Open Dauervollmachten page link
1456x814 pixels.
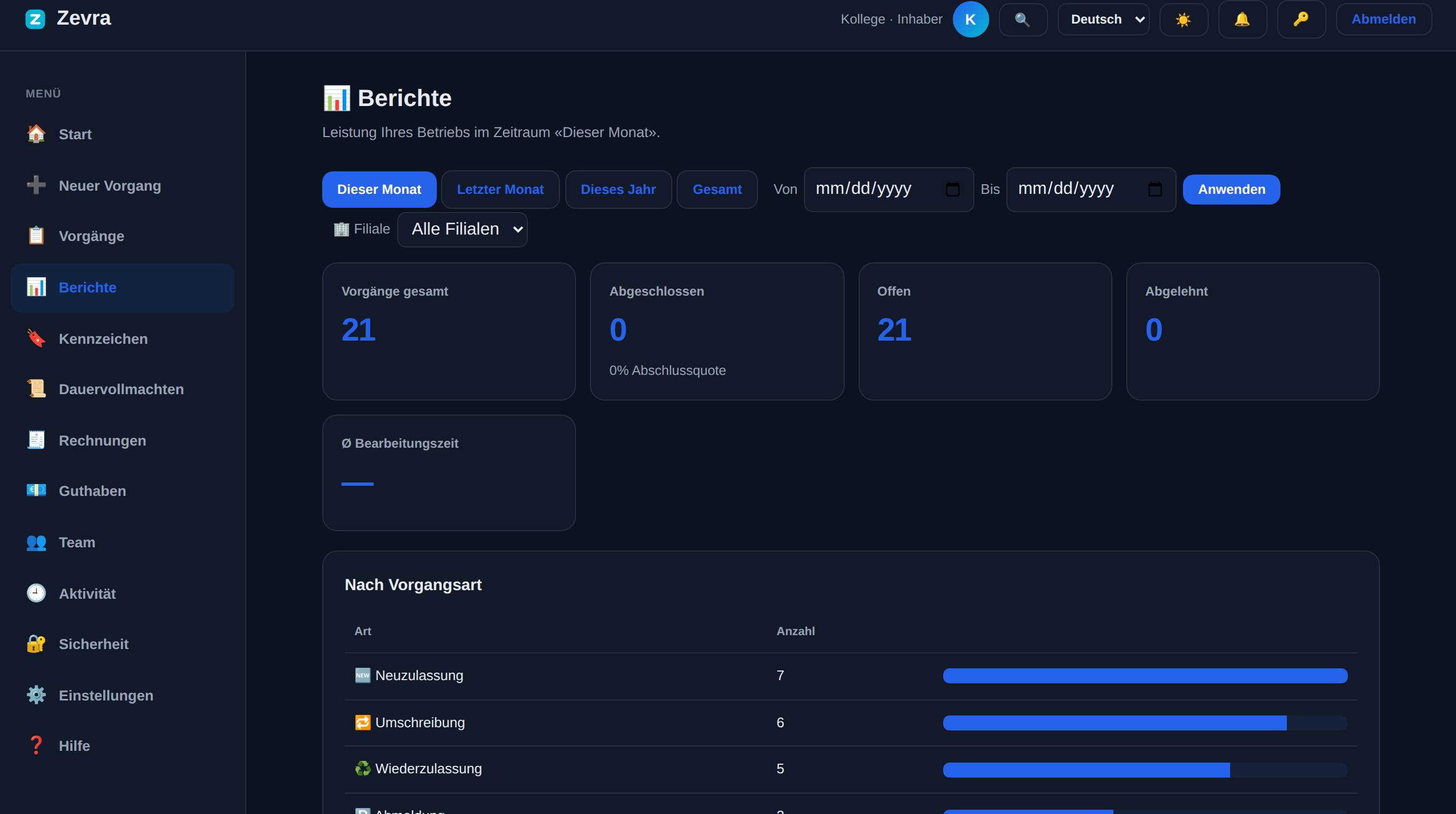pyautogui.click(x=123, y=389)
